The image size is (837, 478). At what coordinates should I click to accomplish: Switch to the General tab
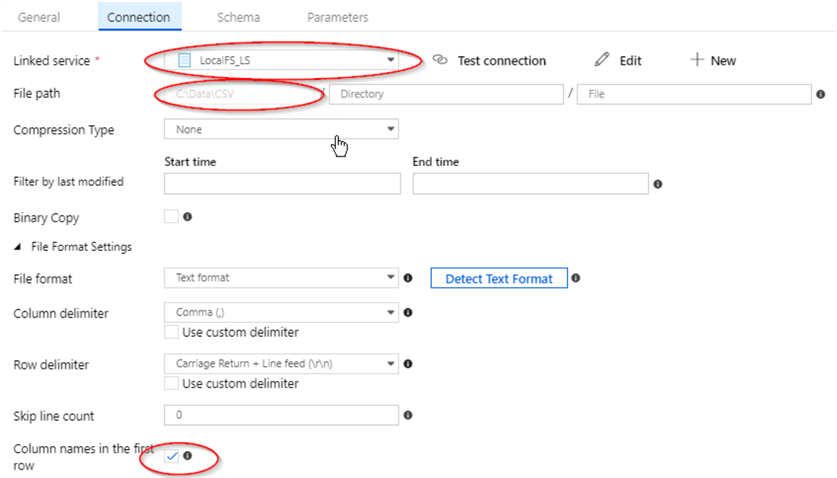pyautogui.click(x=39, y=17)
